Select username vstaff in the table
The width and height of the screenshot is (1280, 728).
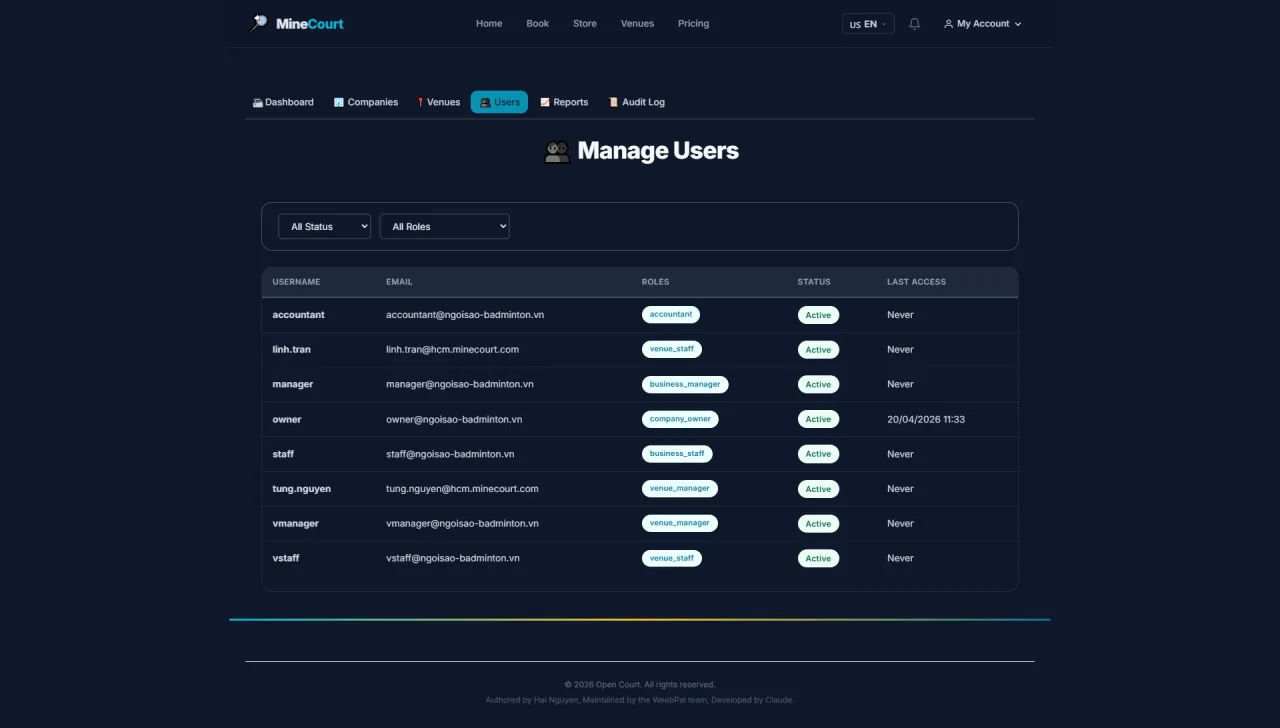286,558
